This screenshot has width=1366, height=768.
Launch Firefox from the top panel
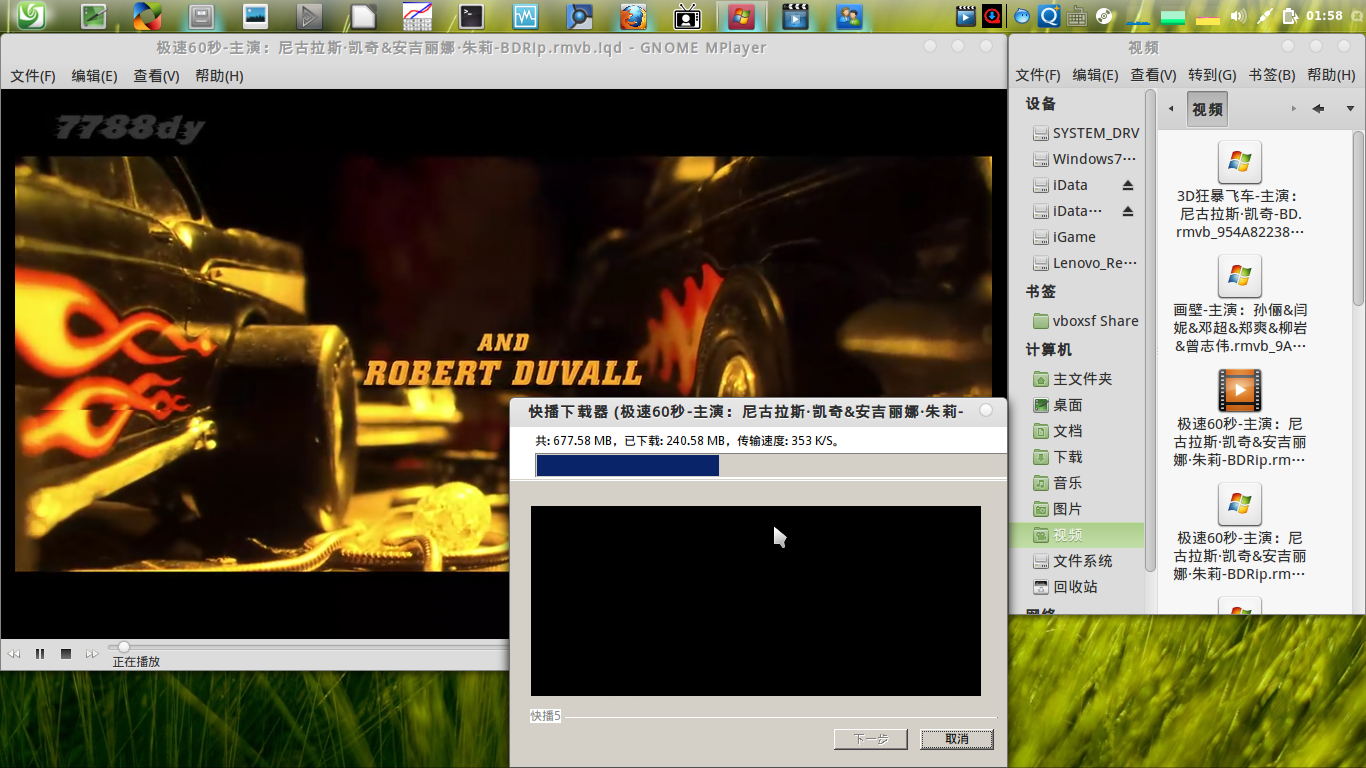click(632, 16)
